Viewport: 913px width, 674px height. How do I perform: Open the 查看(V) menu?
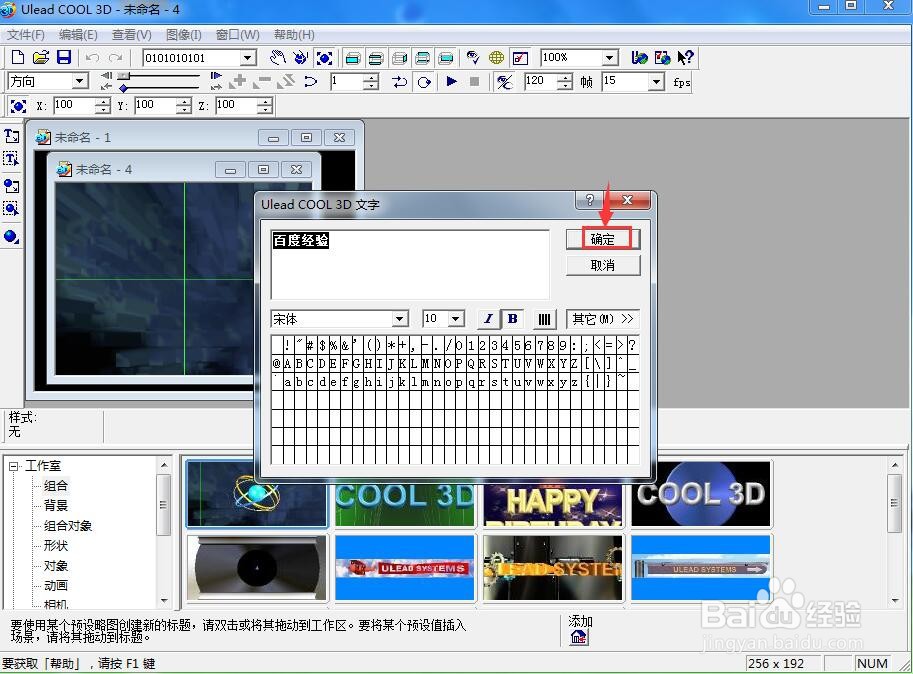132,35
